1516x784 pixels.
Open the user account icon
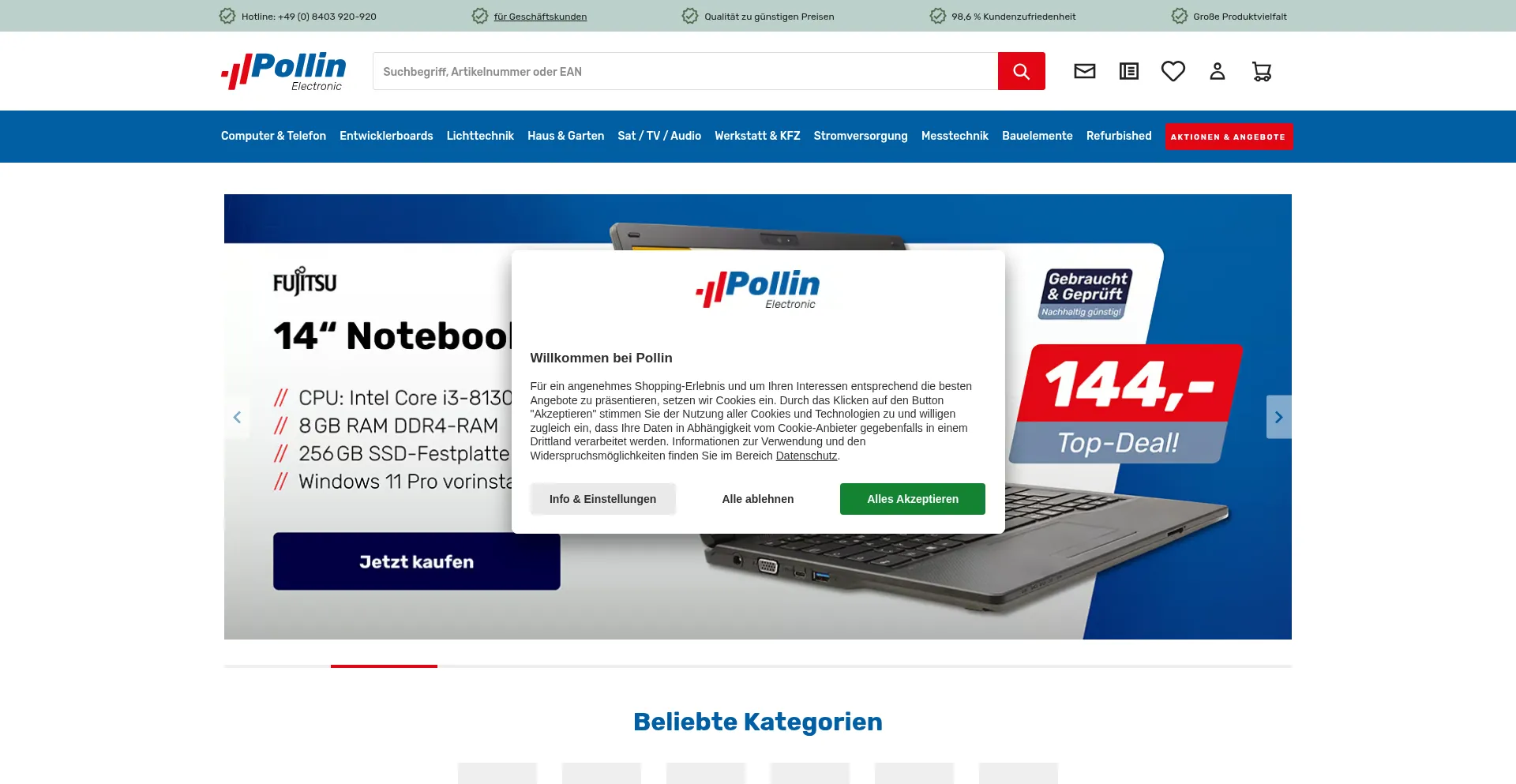coord(1218,71)
